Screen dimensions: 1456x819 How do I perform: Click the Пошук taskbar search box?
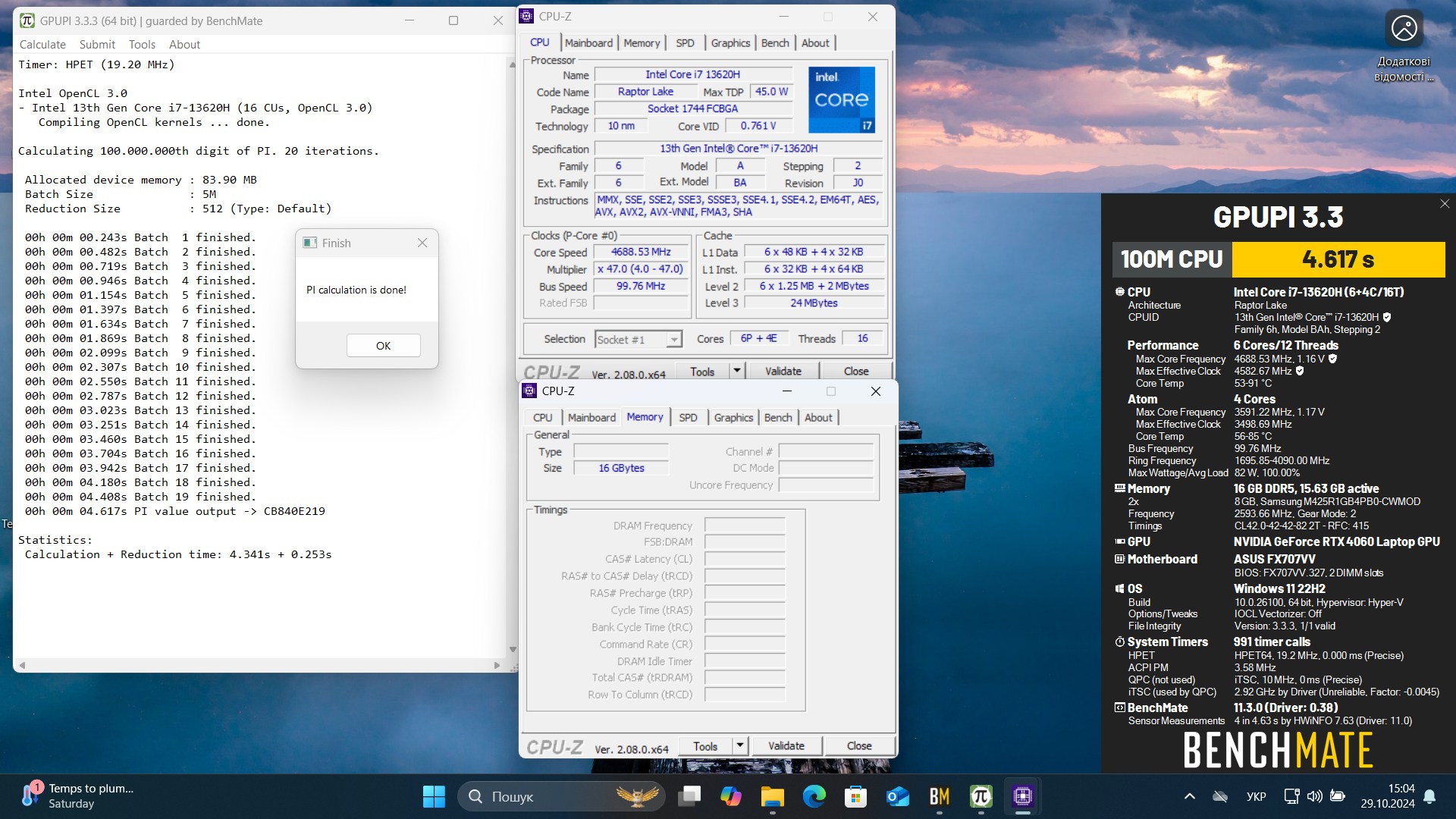point(561,796)
